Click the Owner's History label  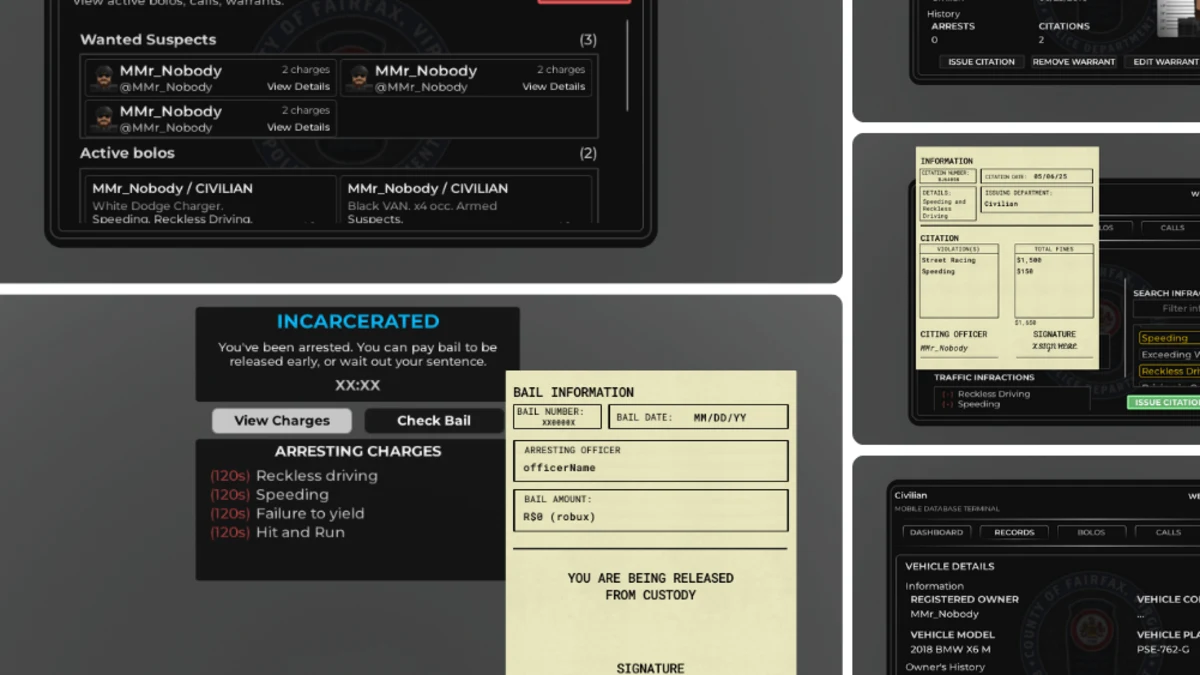pos(945,667)
